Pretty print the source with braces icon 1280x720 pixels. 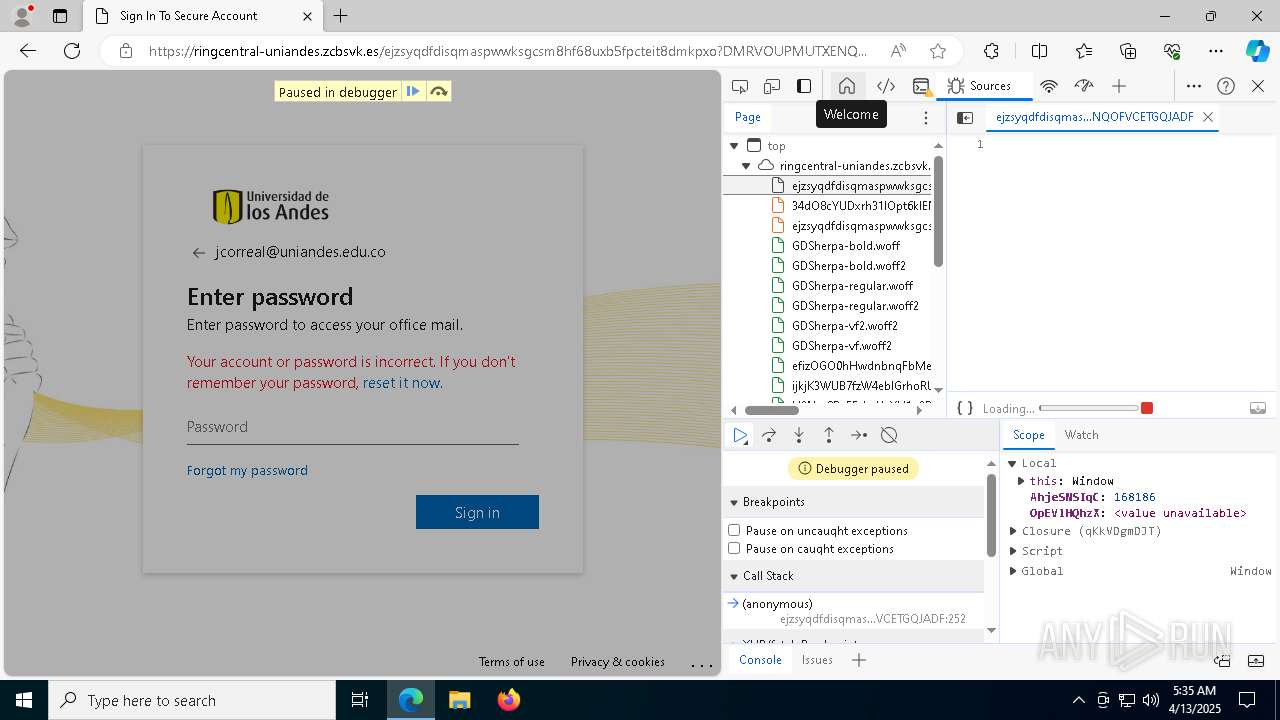(x=965, y=408)
